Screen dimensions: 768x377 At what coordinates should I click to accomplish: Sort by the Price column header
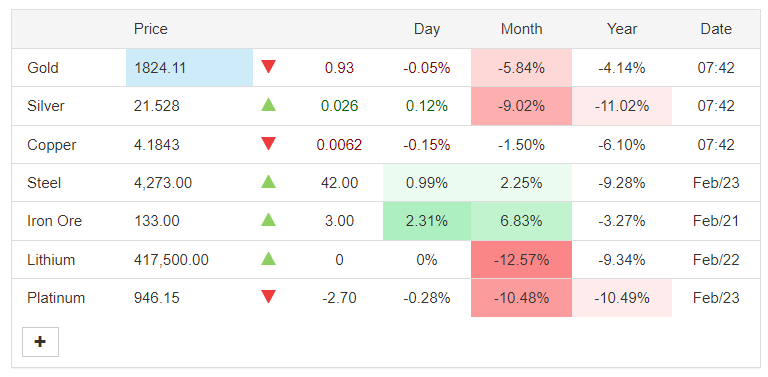[x=150, y=29]
